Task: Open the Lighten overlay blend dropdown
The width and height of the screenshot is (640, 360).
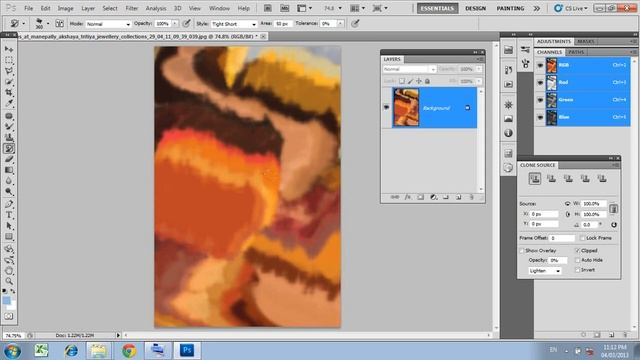Action: coord(544,271)
